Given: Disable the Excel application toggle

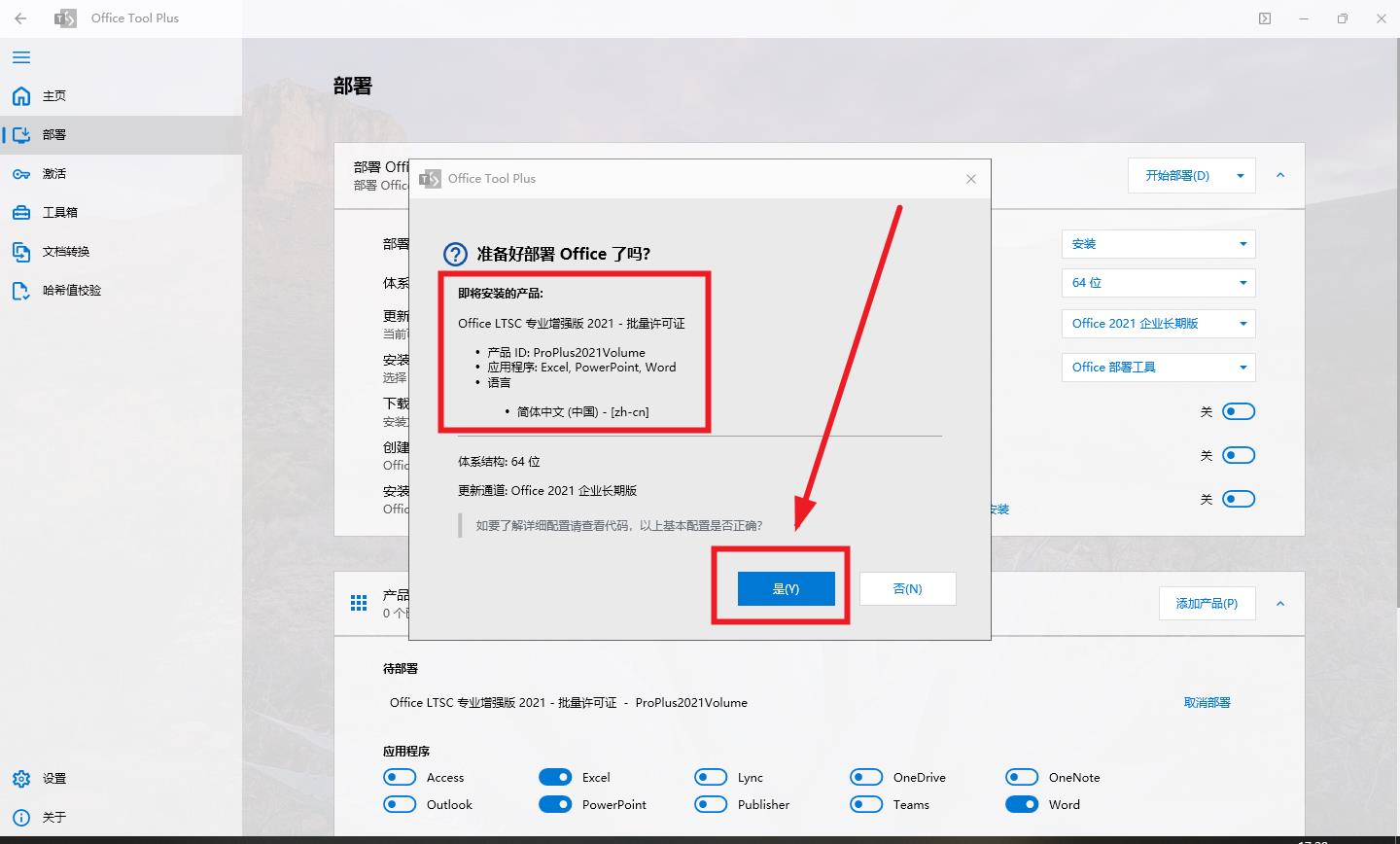Looking at the screenshot, I should tap(554, 777).
